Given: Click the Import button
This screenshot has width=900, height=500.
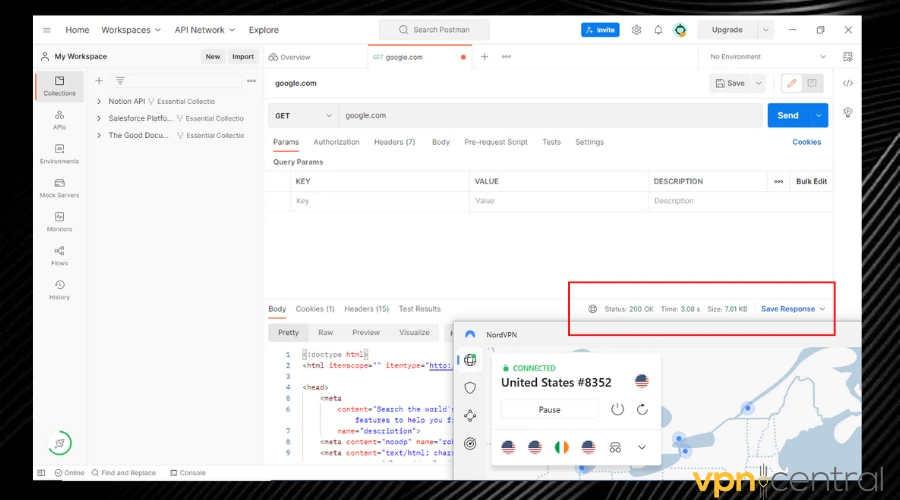Looking at the screenshot, I should [x=243, y=56].
